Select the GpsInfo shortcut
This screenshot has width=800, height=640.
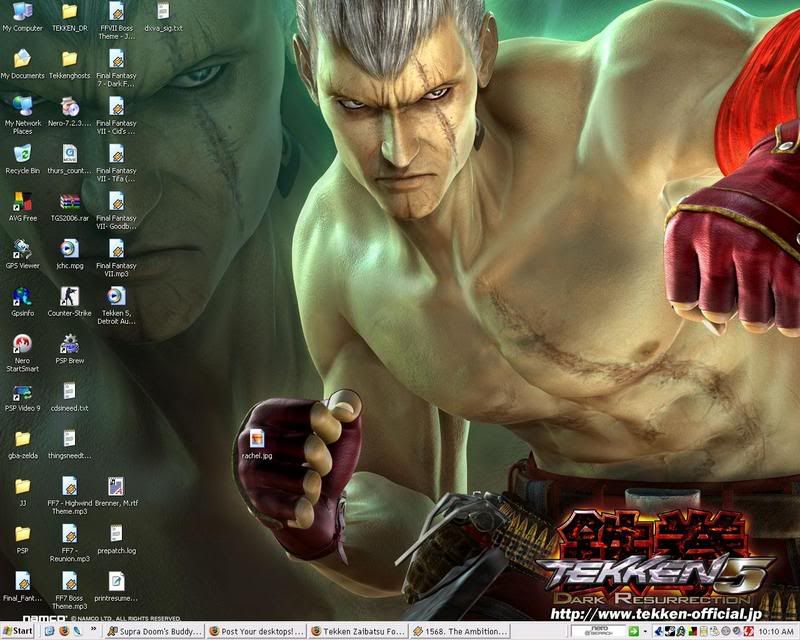pos(22,302)
